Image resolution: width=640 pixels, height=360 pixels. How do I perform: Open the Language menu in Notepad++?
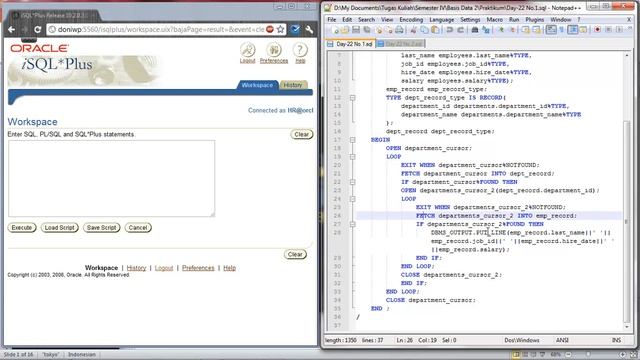(x=442, y=20)
